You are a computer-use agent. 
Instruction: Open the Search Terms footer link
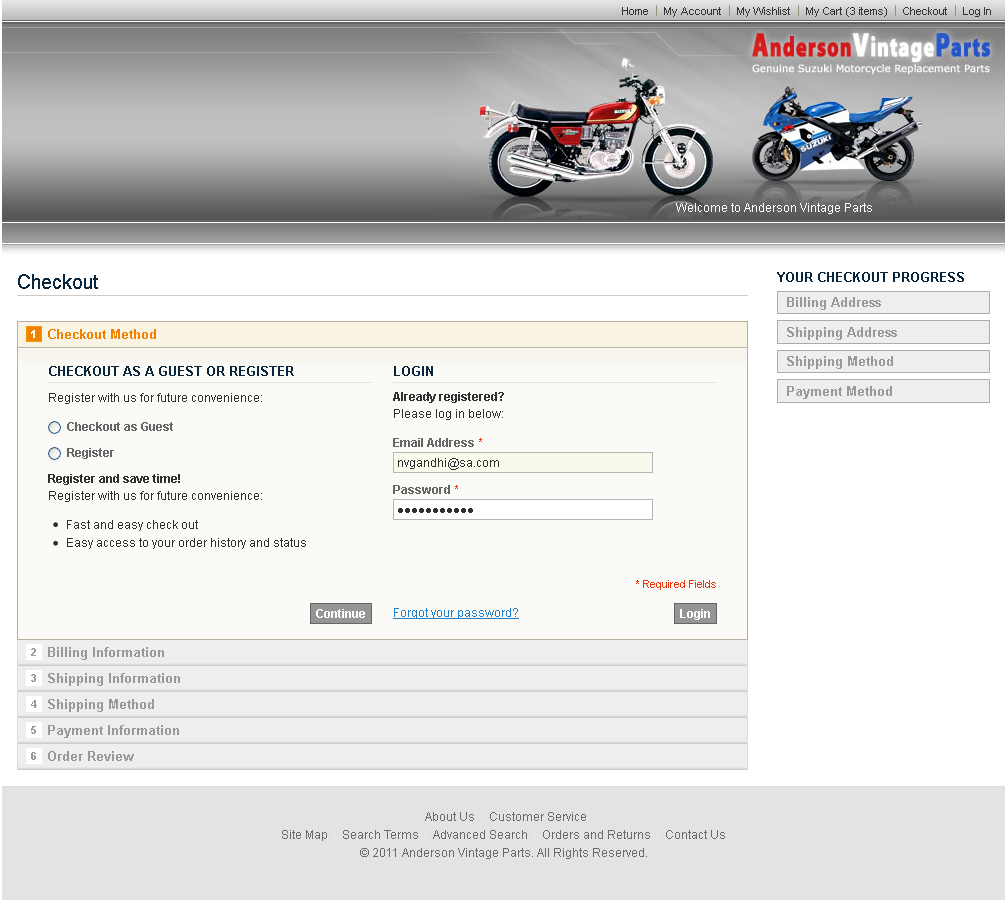point(380,834)
